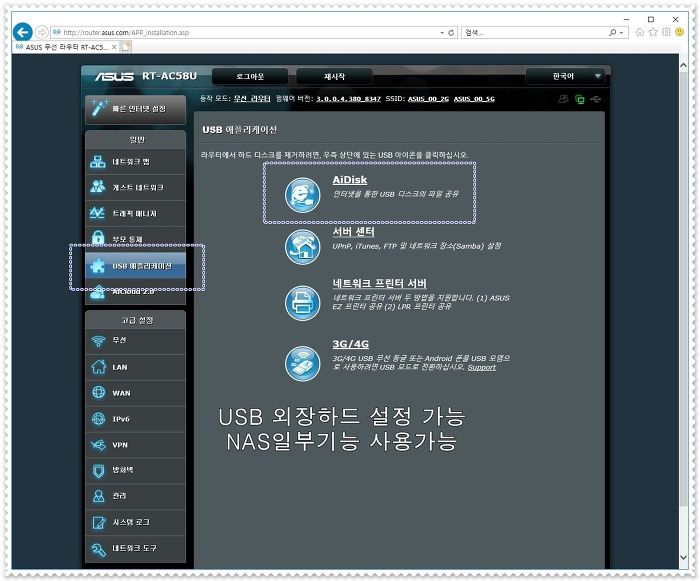The height and width of the screenshot is (581, 700).
Task: Click the browser forward arrow button
Action: tap(41, 32)
